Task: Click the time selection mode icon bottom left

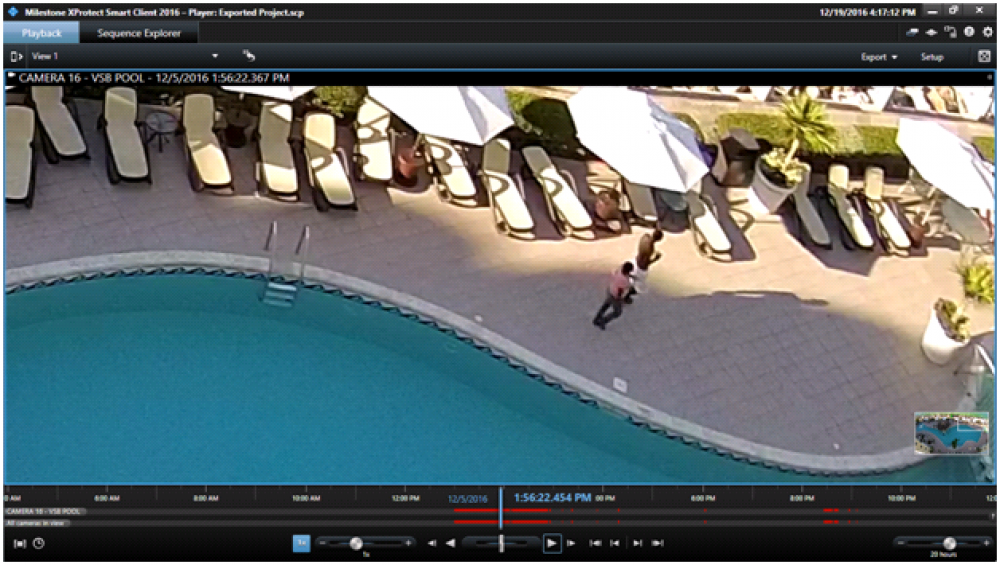Action: (x=20, y=543)
